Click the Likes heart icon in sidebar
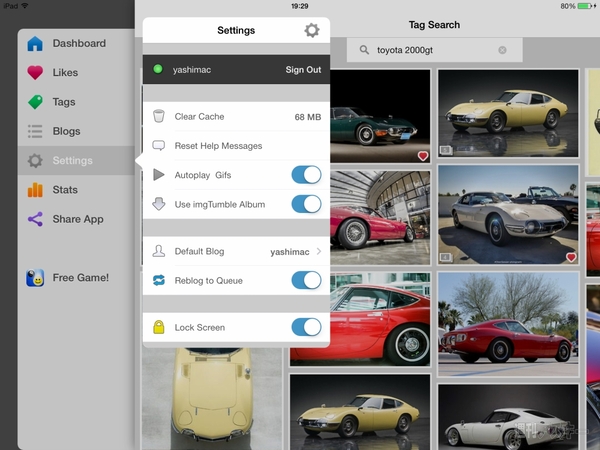This screenshot has width=600, height=450. click(x=35, y=73)
